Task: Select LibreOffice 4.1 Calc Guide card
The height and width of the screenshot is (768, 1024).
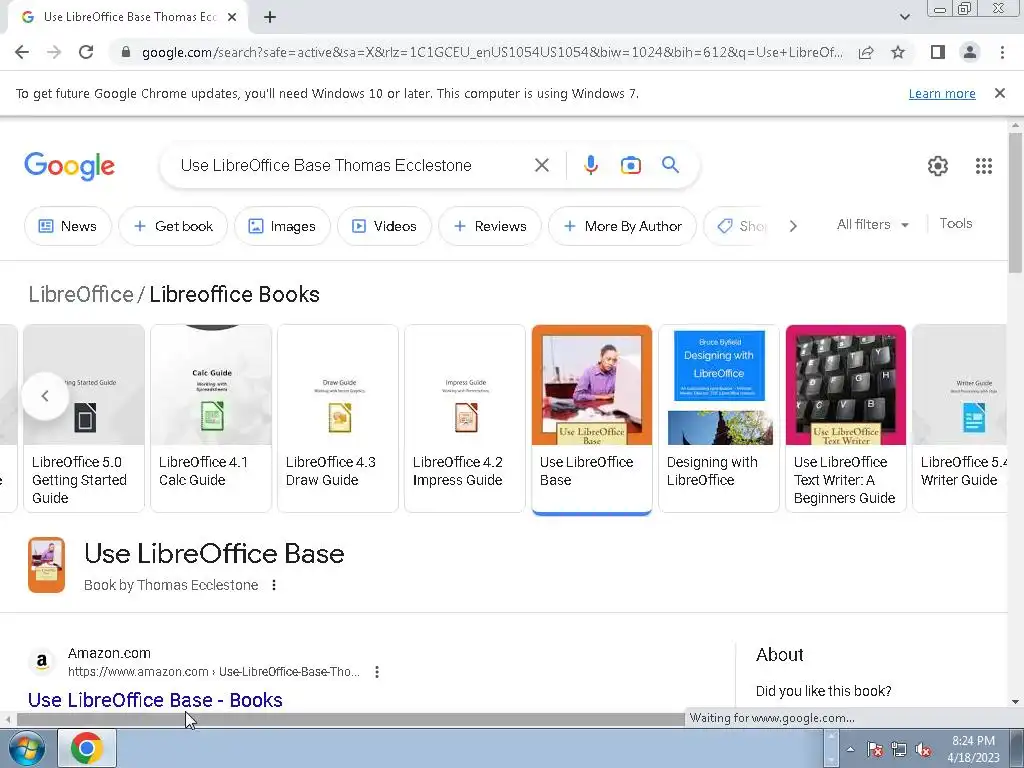Action: tap(211, 418)
